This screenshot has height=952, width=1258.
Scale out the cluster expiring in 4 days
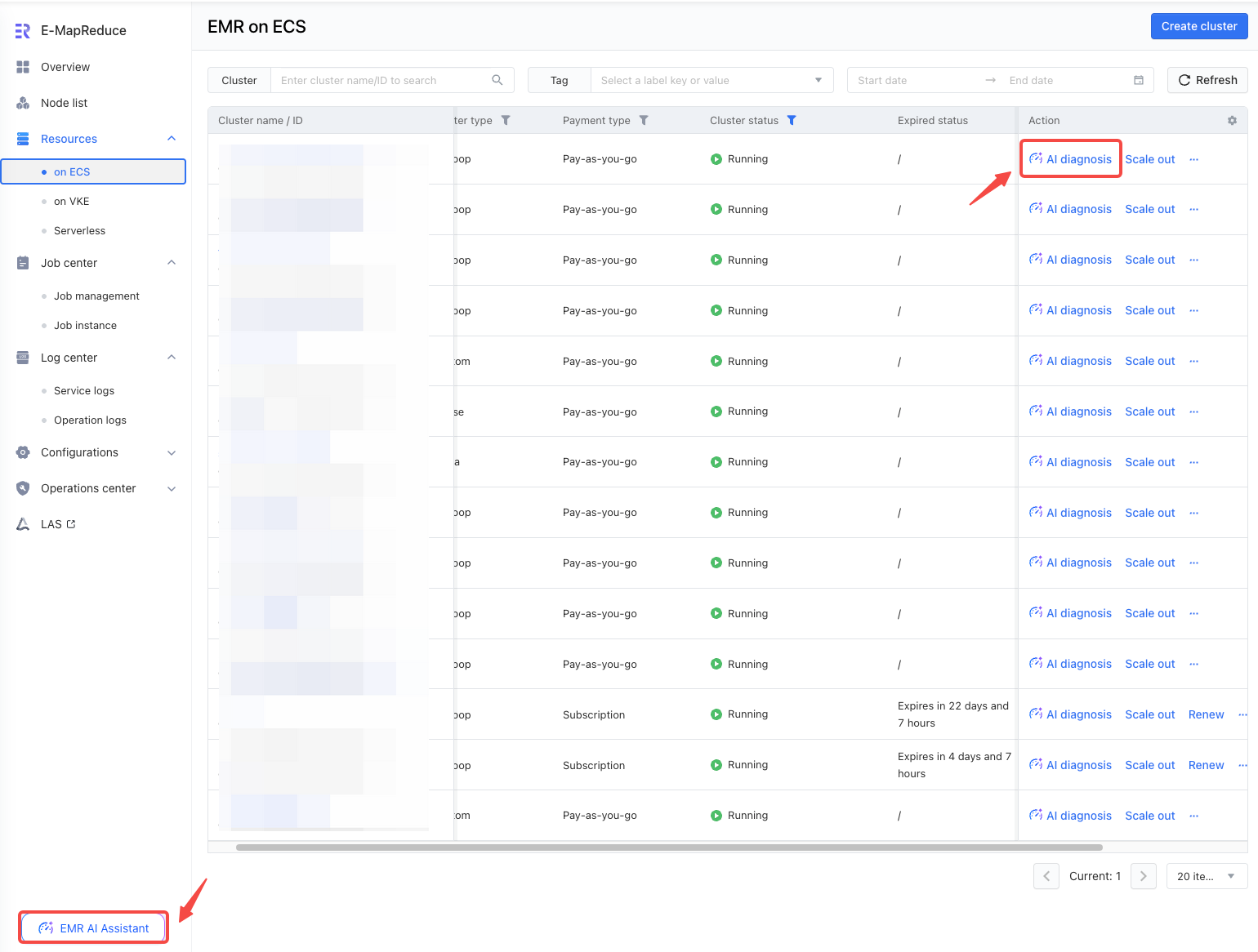[1149, 765]
